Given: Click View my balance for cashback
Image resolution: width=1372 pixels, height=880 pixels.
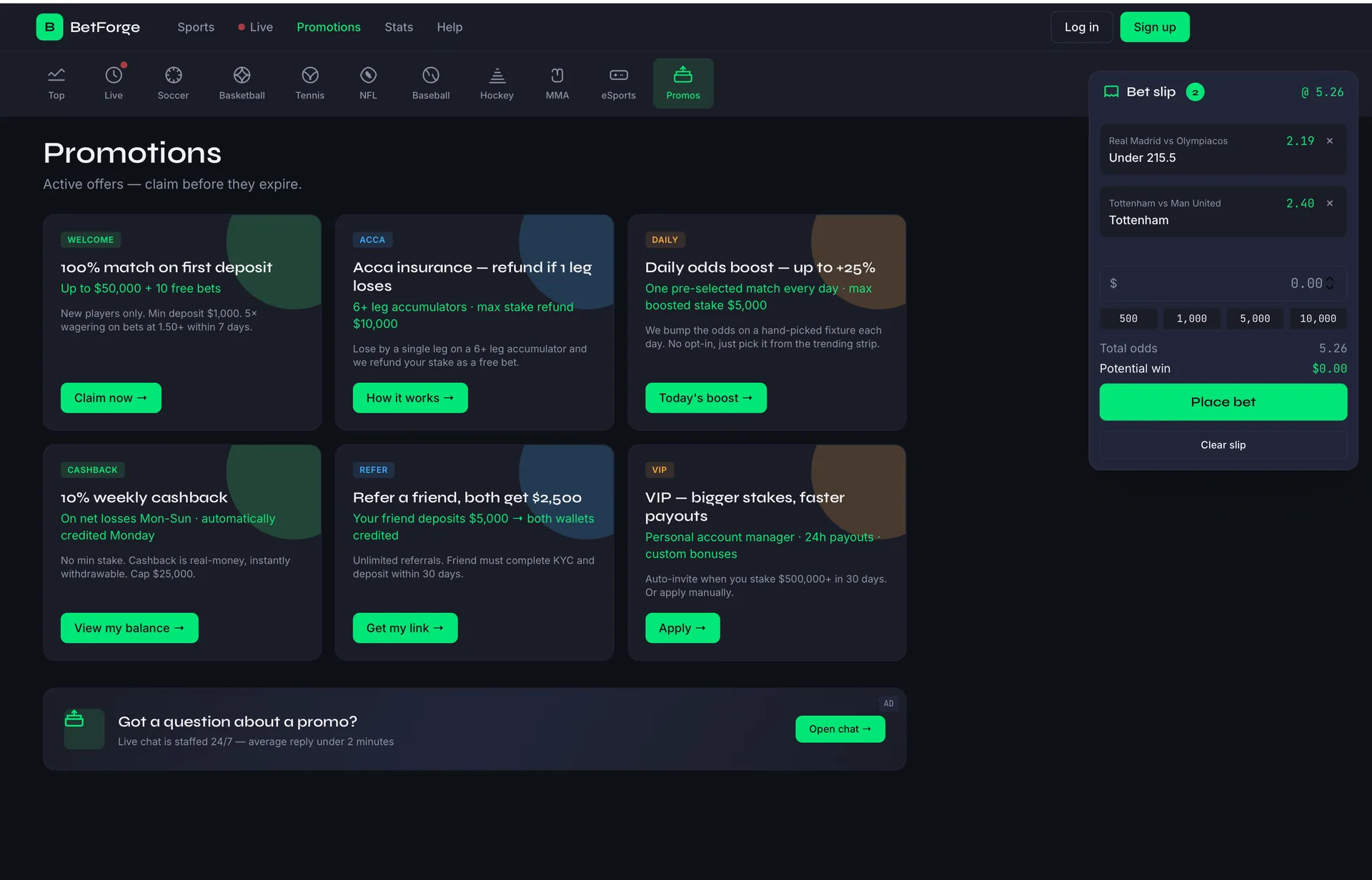Looking at the screenshot, I should coord(129,628).
